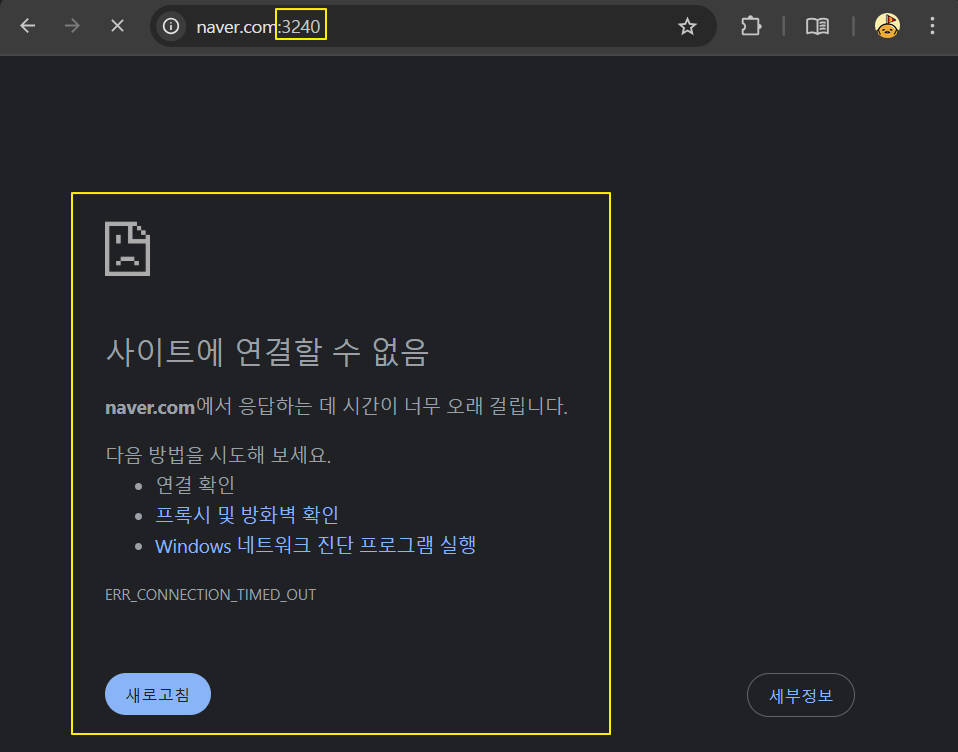
Task: Click the sad page error icon
Action: click(127, 249)
